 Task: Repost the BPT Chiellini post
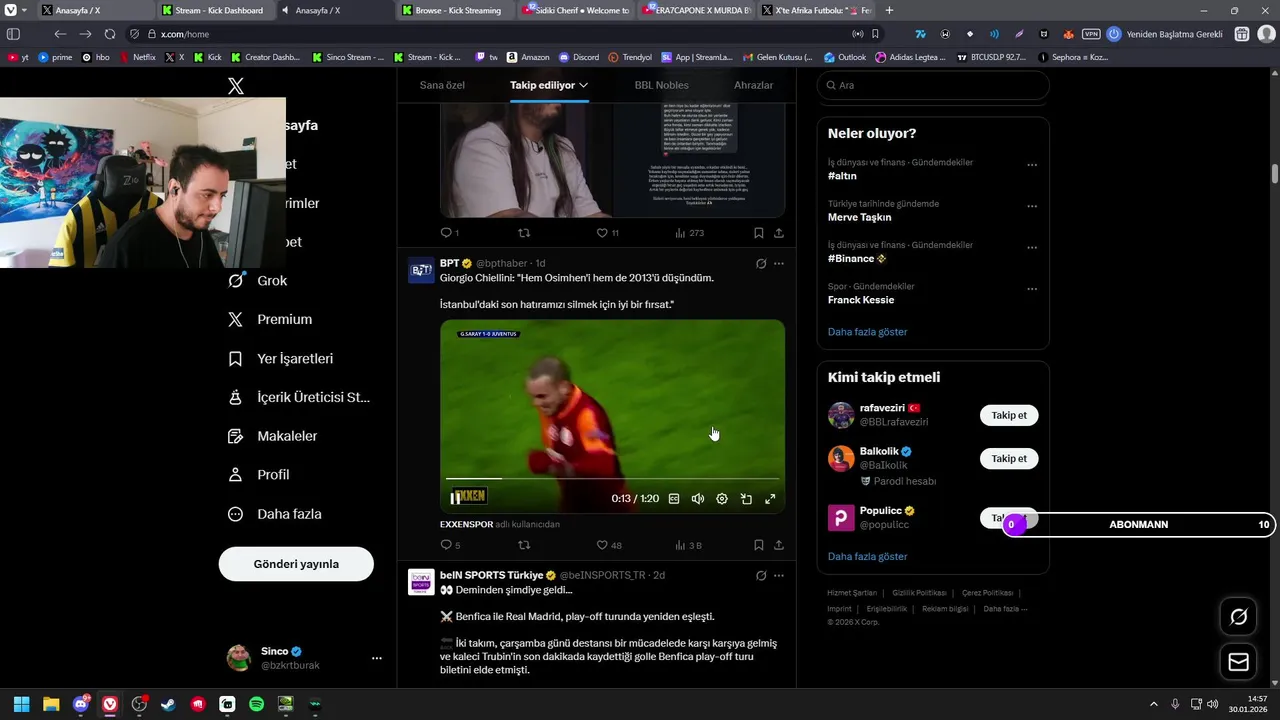tap(524, 545)
